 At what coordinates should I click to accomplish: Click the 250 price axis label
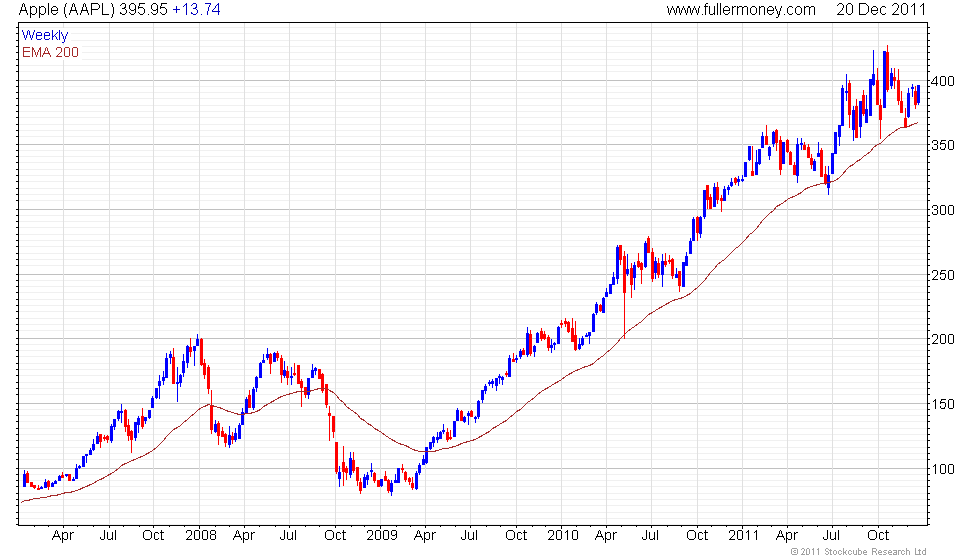pyautogui.click(x=942, y=275)
